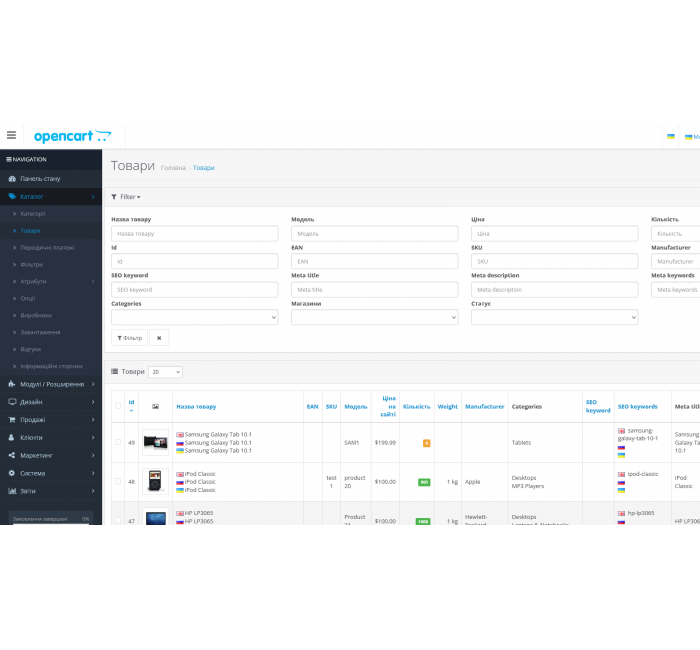Open the OpenCart logo home
Viewport: 700px width, 650px height.
tap(72, 136)
